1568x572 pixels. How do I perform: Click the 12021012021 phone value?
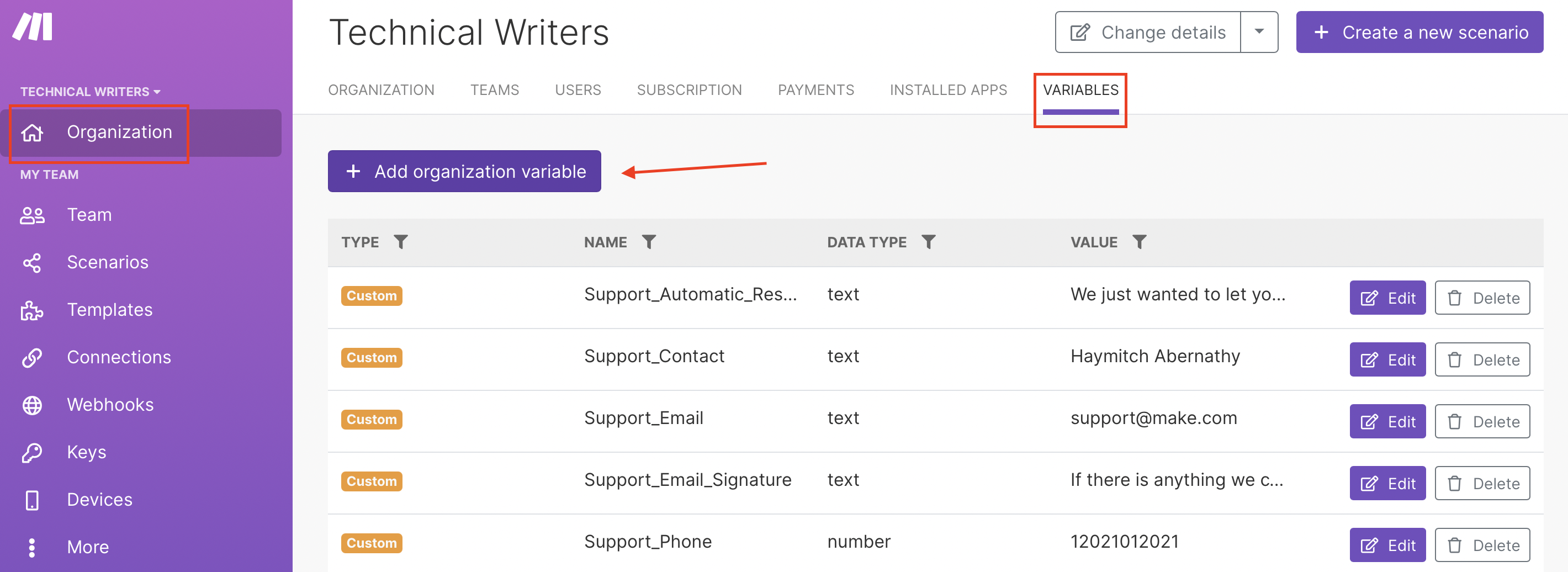click(x=1124, y=542)
